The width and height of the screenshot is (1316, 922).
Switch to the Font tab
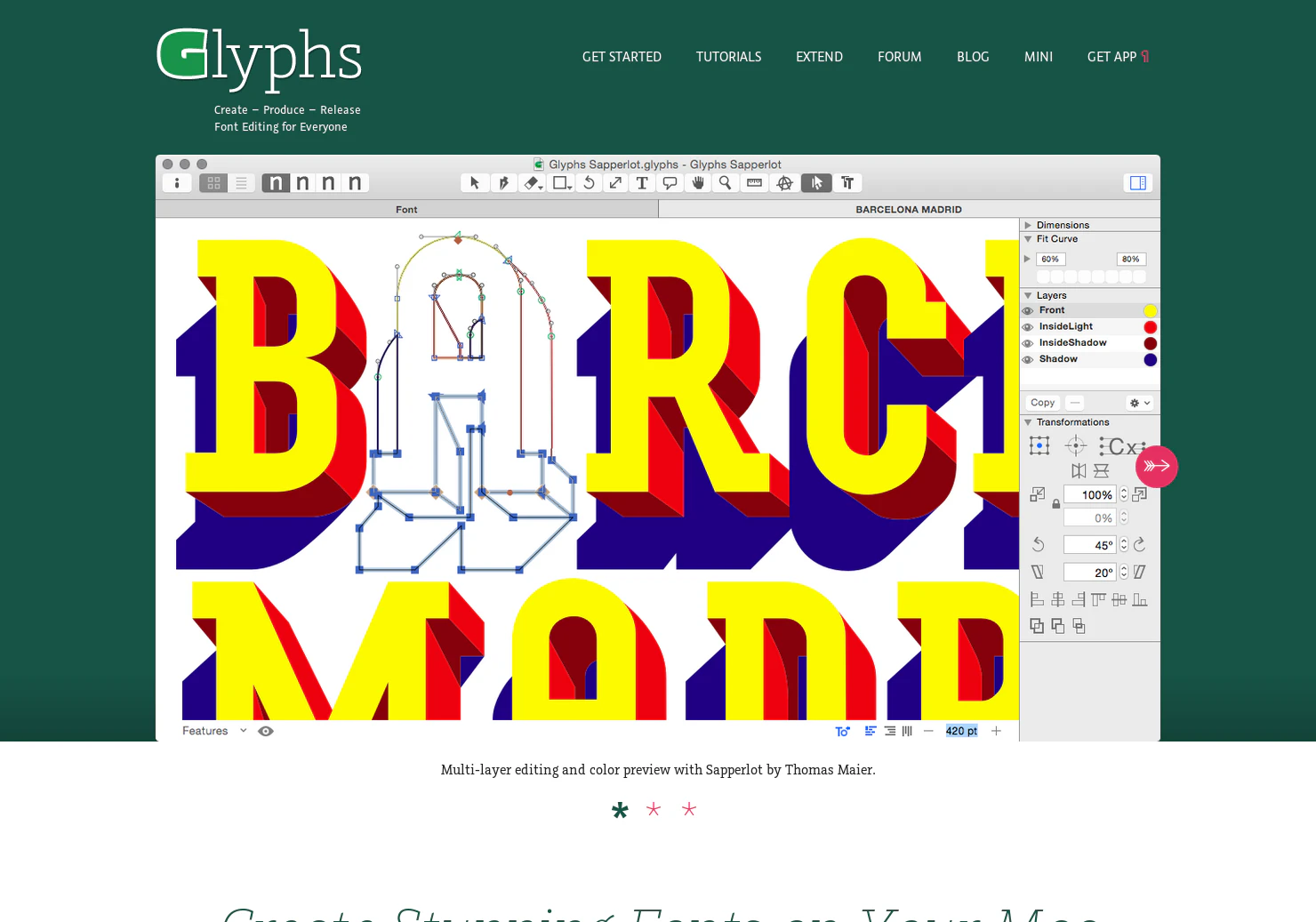coord(406,209)
